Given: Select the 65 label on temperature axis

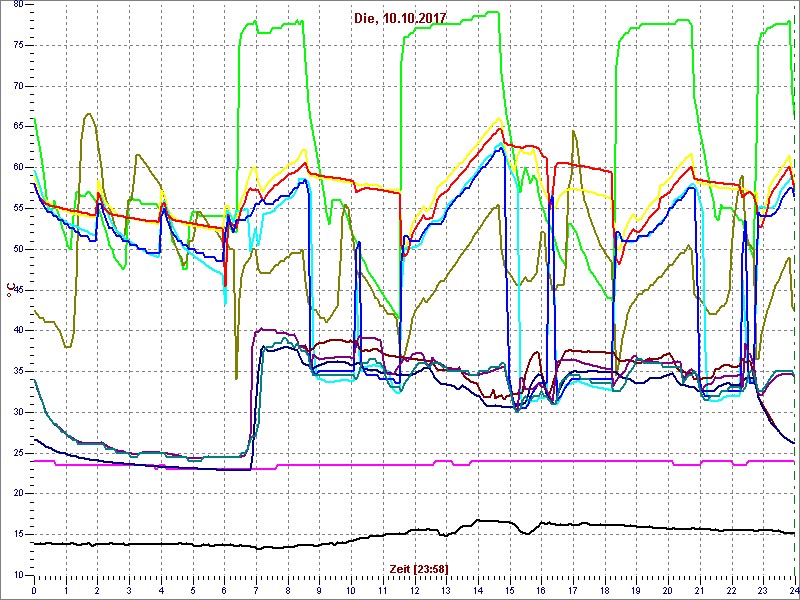Looking at the screenshot, I should click(x=18, y=127).
